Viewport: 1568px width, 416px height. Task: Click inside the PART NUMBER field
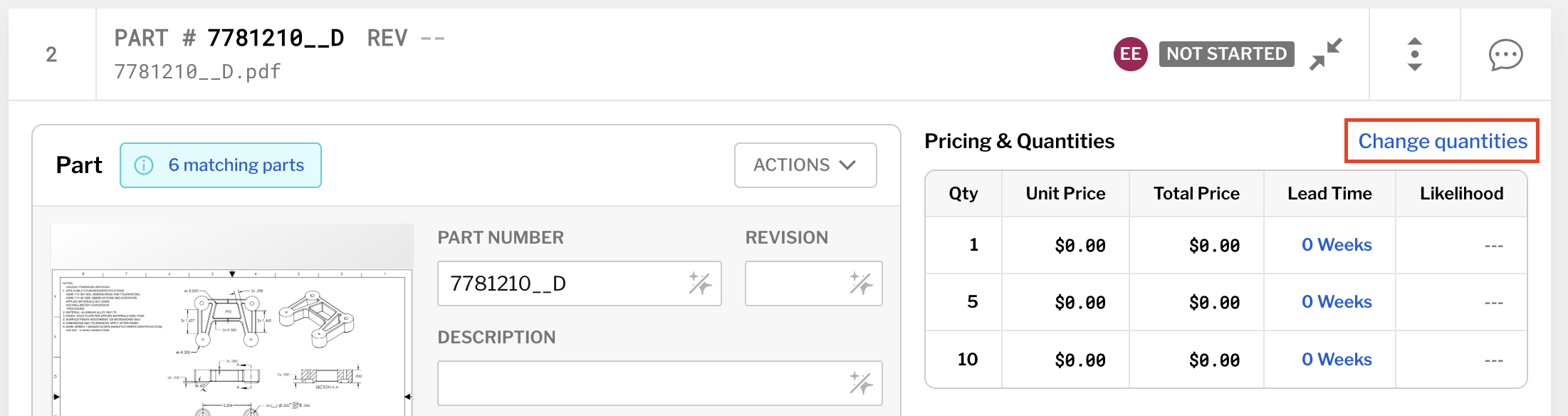(x=555, y=283)
